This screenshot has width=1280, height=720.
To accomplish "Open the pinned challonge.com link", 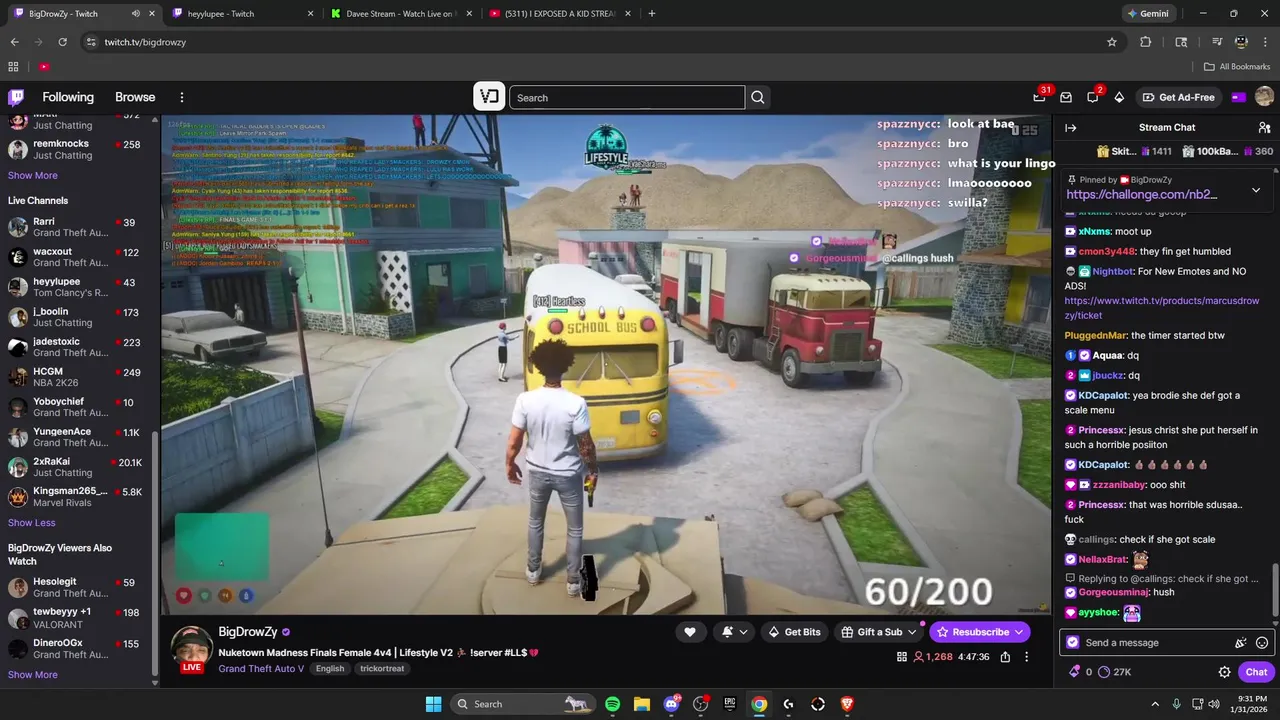I will (x=1142, y=195).
